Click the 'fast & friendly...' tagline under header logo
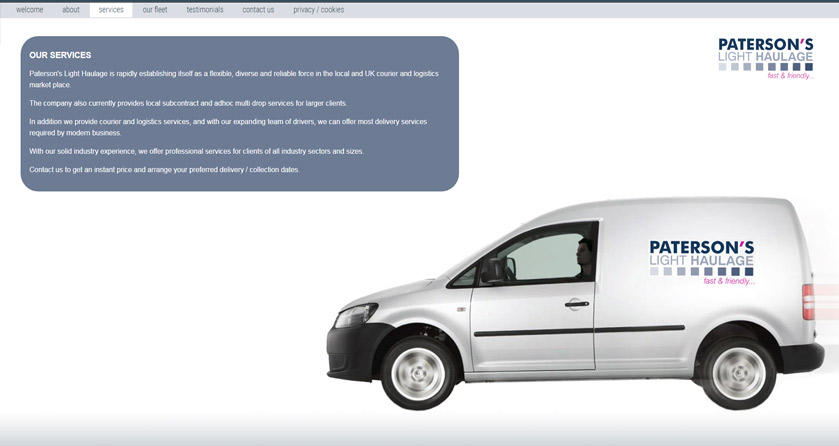 coord(790,76)
